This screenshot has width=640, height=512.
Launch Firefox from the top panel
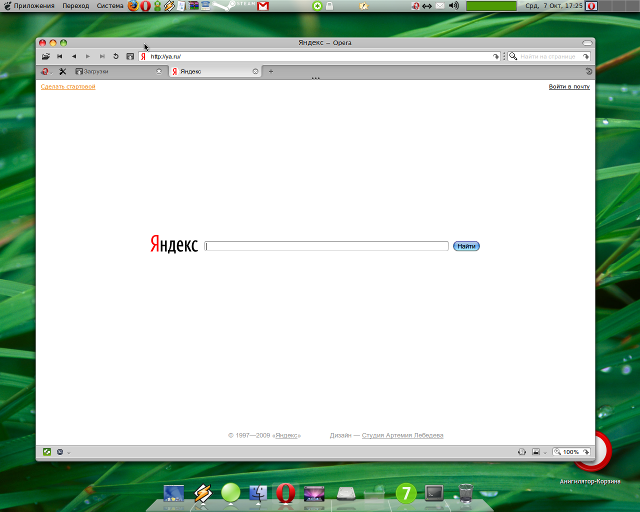coord(133,6)
